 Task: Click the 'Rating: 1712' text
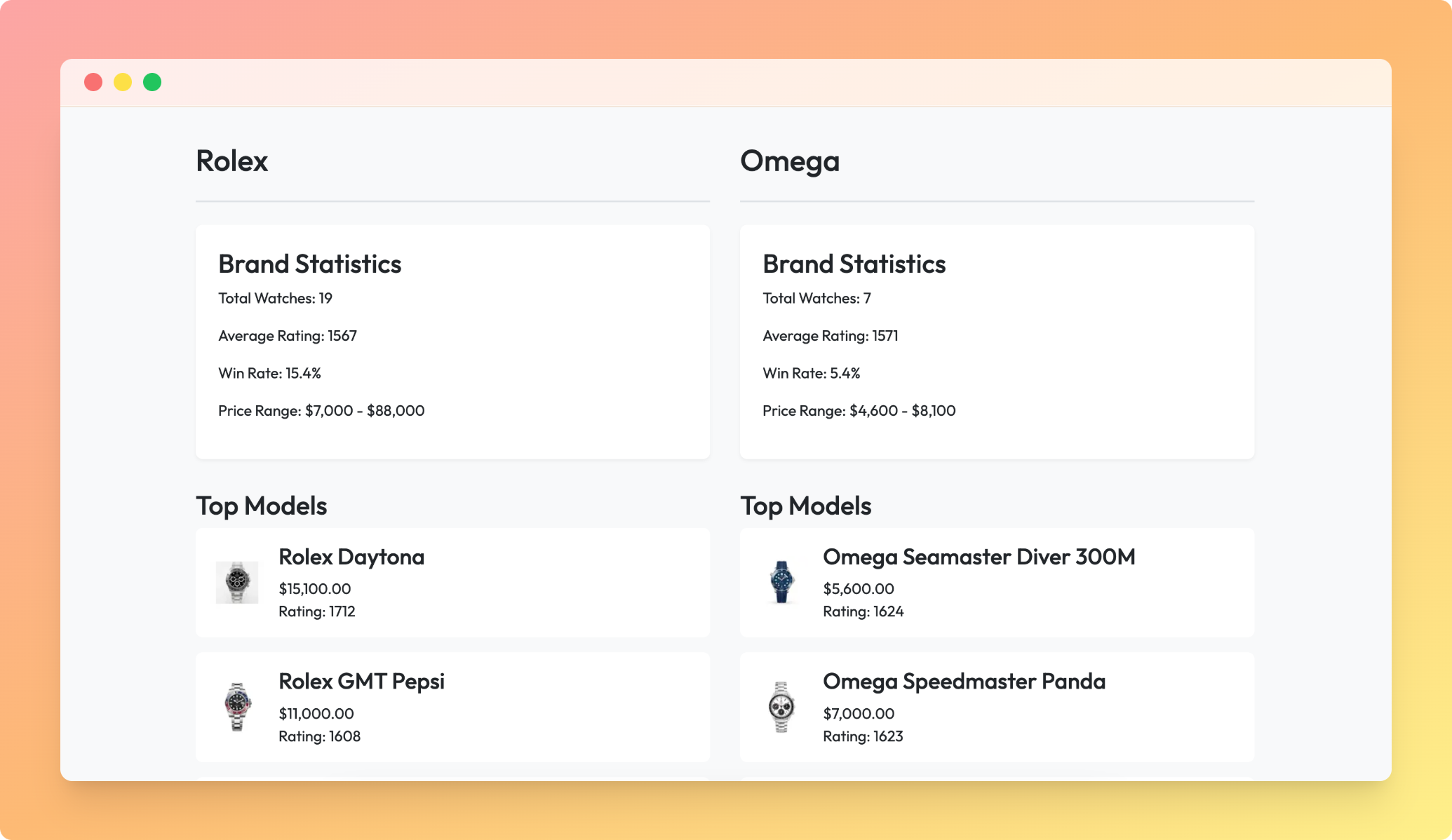pyautogui.click(x=317, y=611)
